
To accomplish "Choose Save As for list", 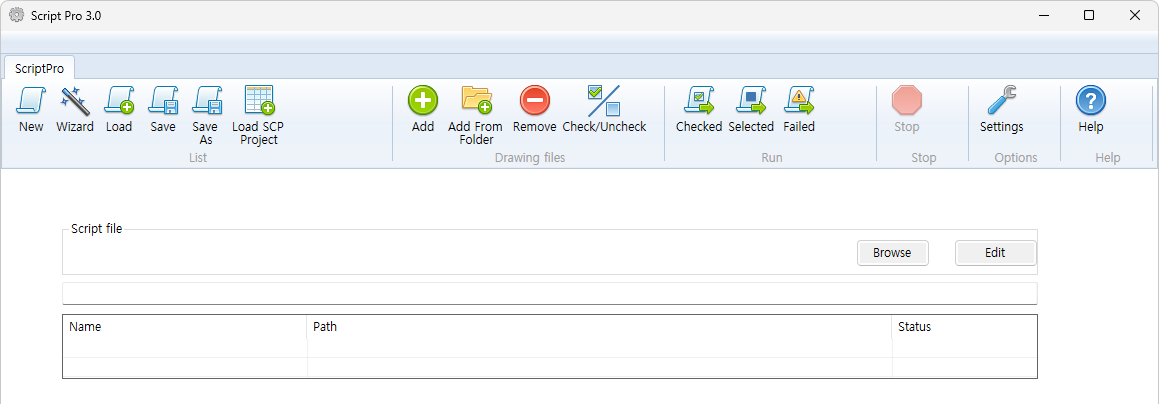I will click(205, 115).
